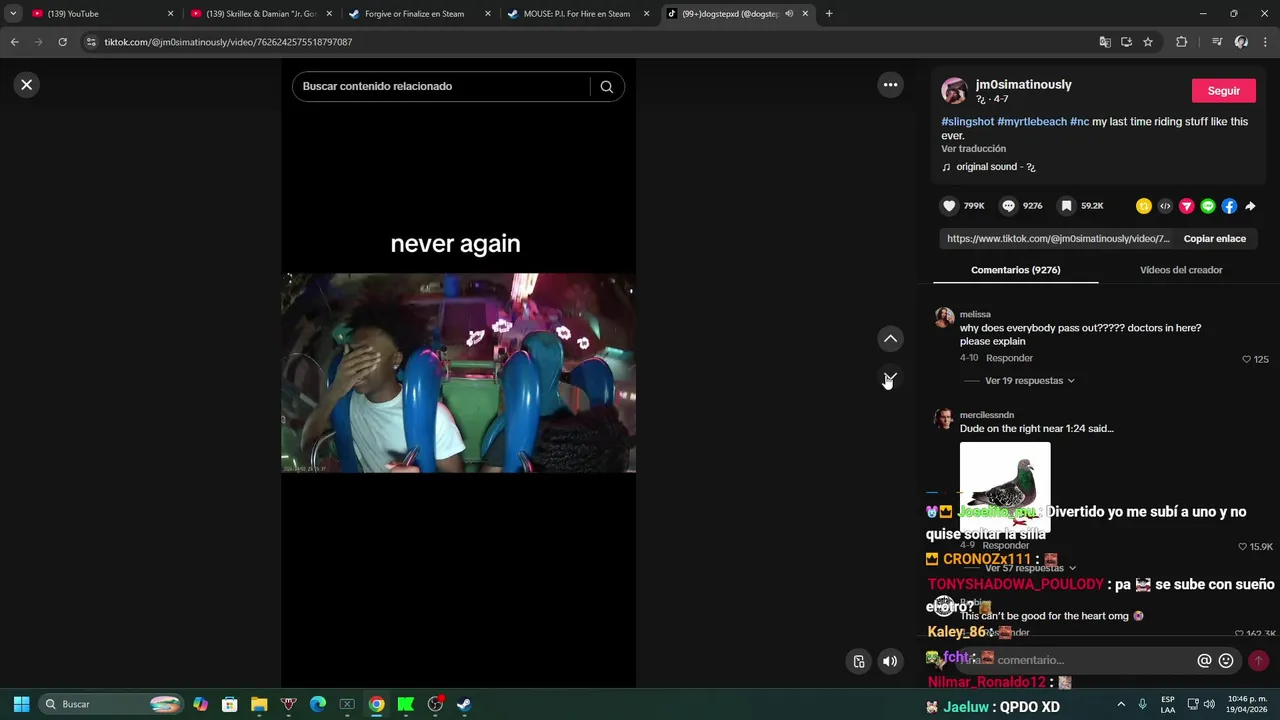Go to previous video with up chevron

[890, 339]
